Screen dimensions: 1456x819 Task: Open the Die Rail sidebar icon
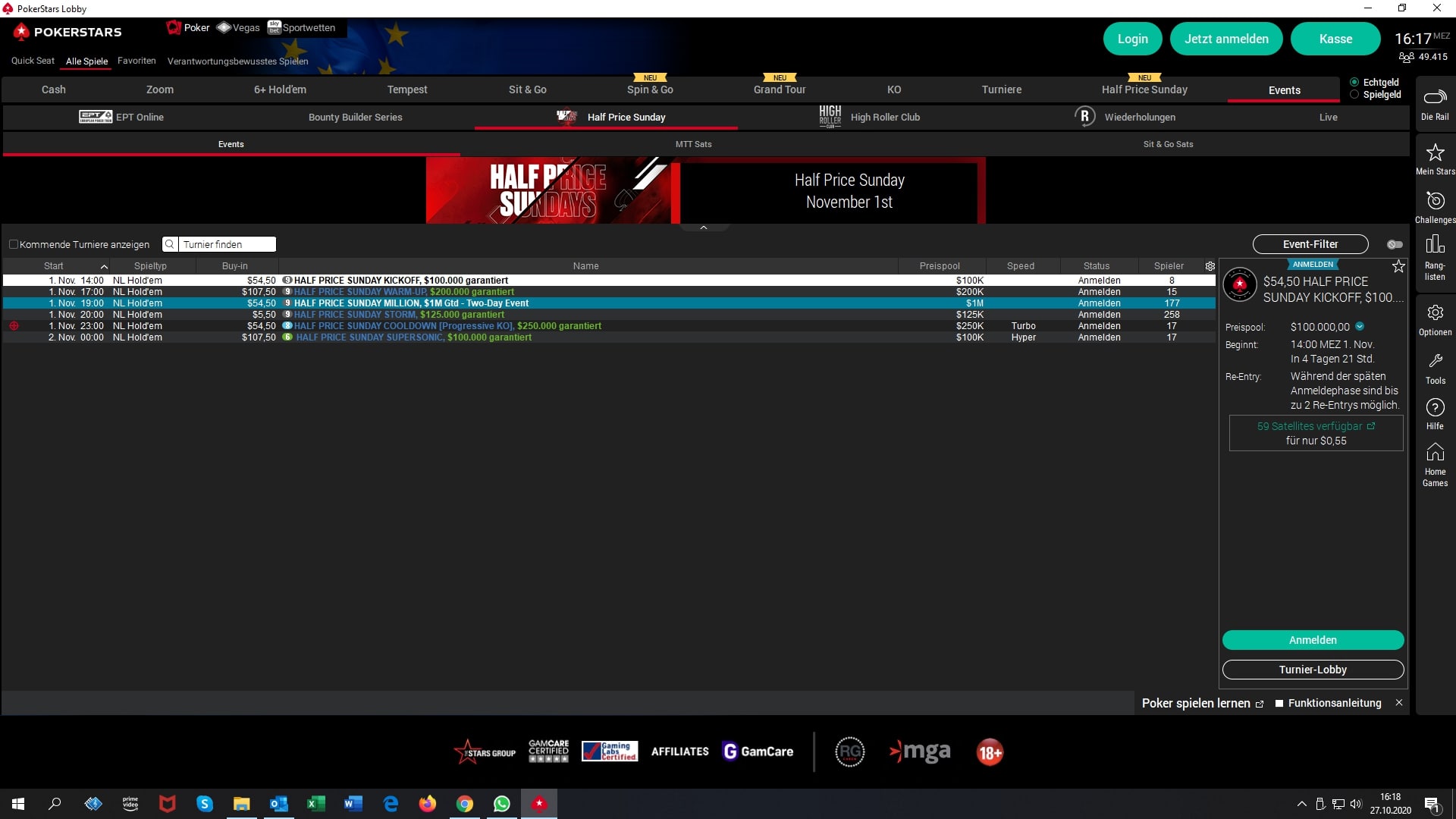(x=1434, y=98)
